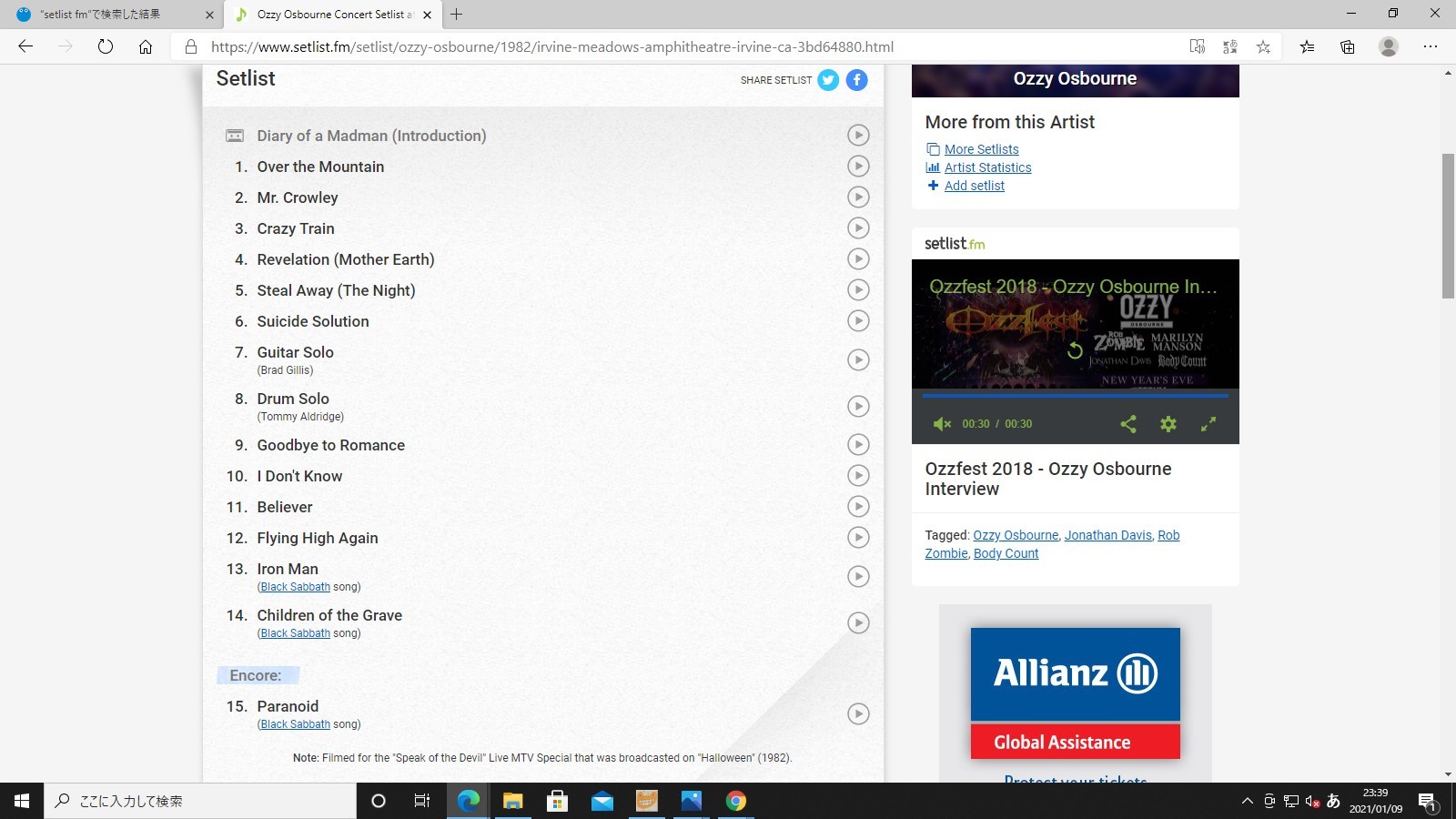Click the page vertical scrollbar

click(x=1448, y=226)
